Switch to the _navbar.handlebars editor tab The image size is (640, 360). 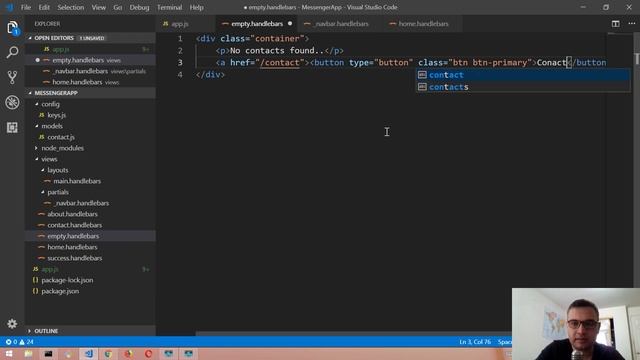click(x=341, y=24)
